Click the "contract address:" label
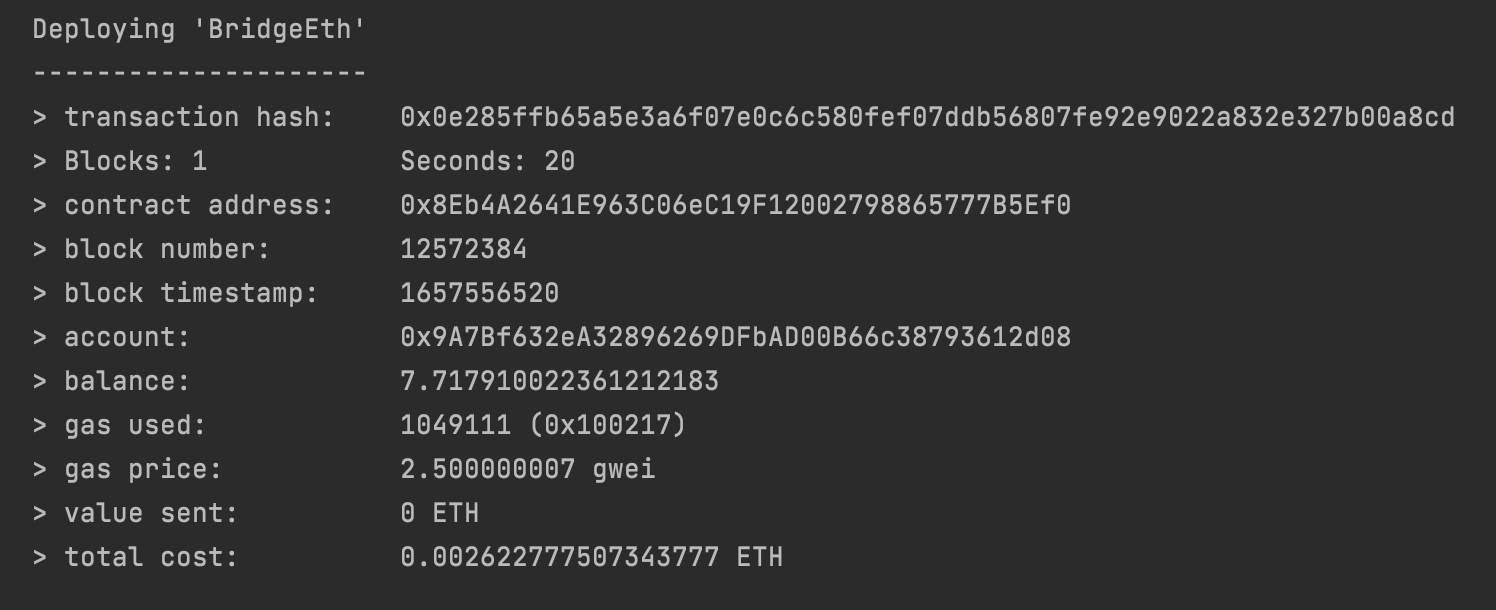Screen dimensions: 1496x610 pos(200,205)
